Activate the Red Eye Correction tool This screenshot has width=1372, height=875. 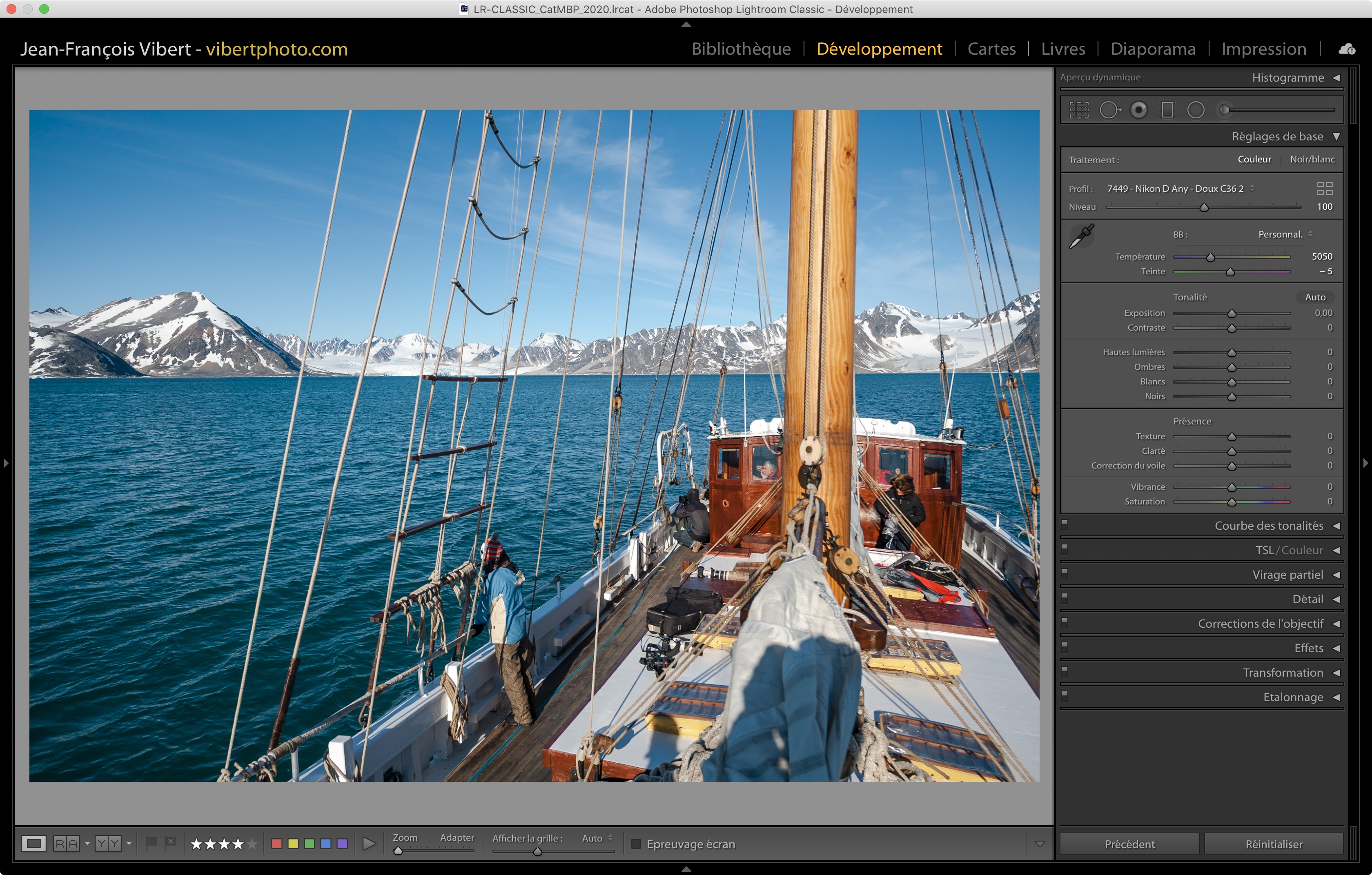(x=1138, y=110)
